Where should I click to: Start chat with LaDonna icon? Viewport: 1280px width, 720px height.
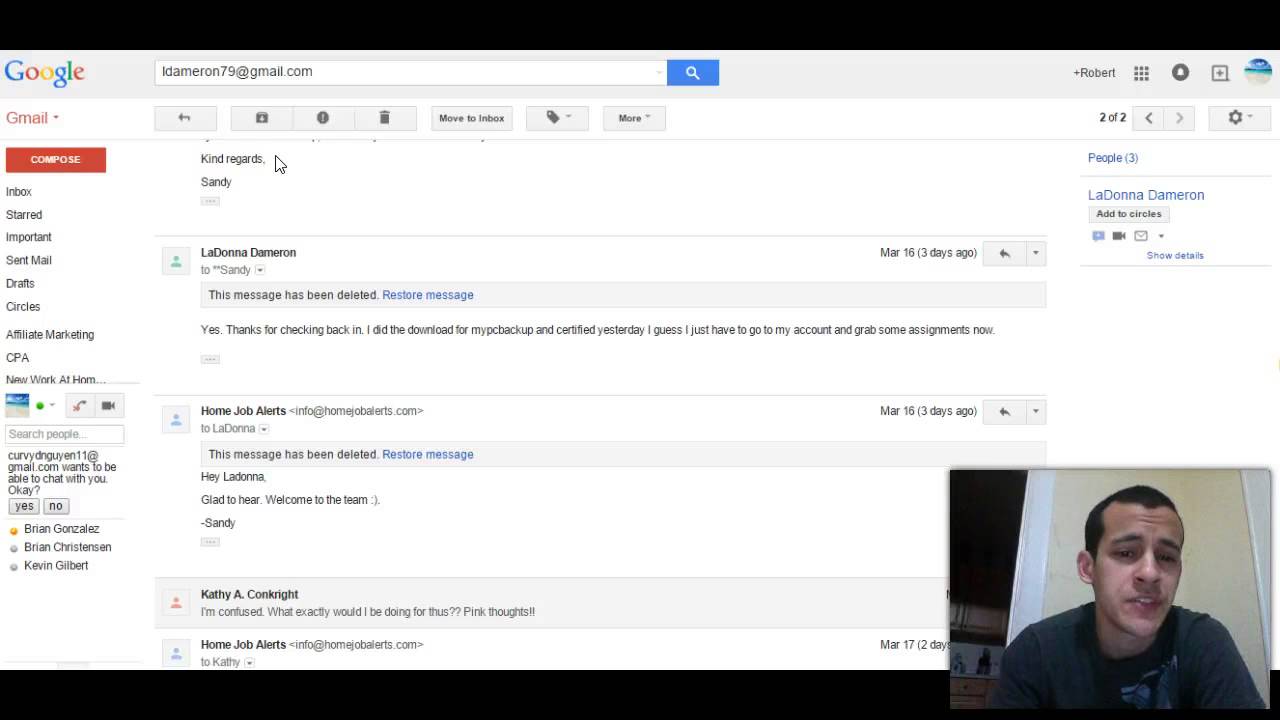tap(1098, 236)
